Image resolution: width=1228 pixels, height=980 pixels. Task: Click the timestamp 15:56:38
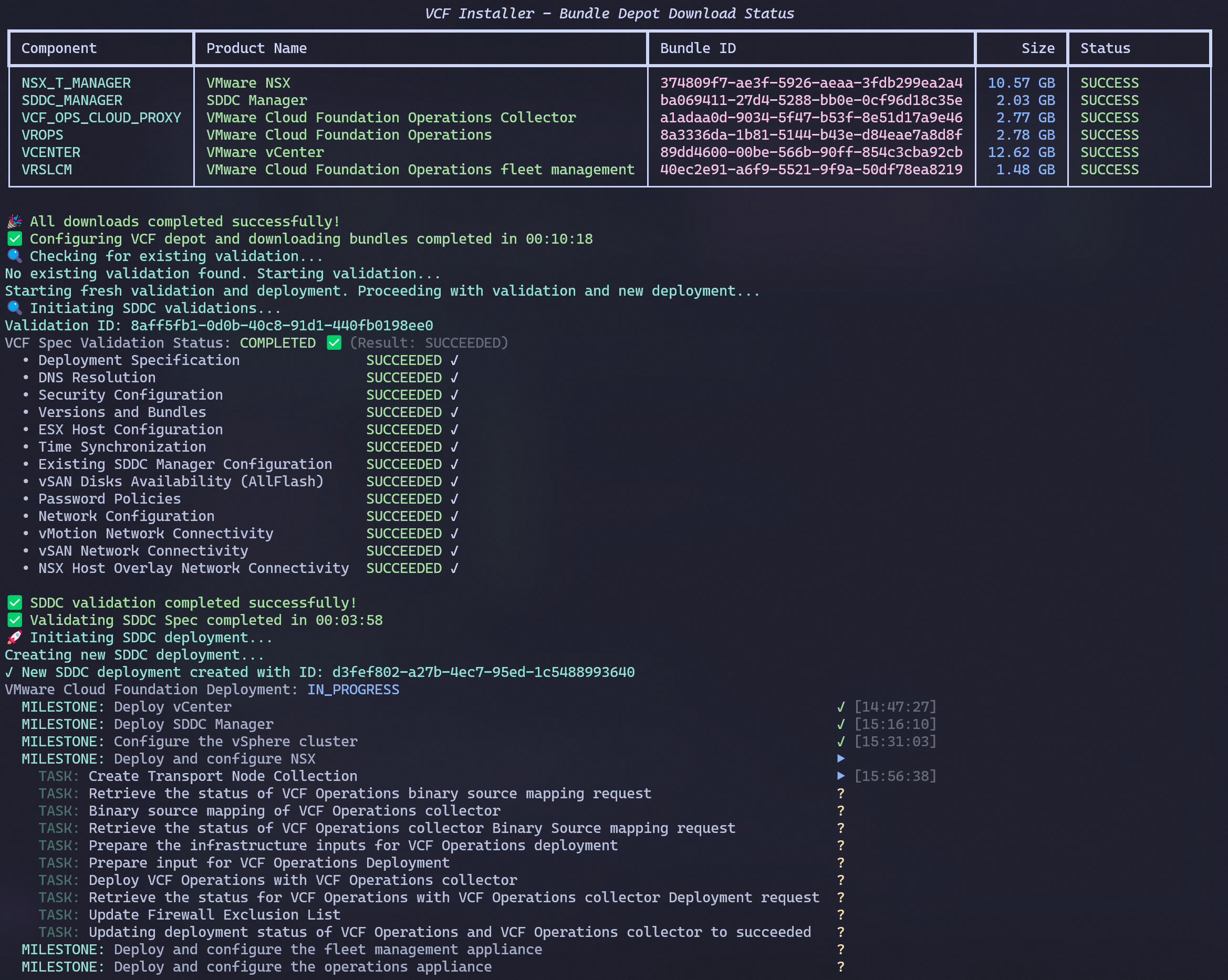click(896, 776)
